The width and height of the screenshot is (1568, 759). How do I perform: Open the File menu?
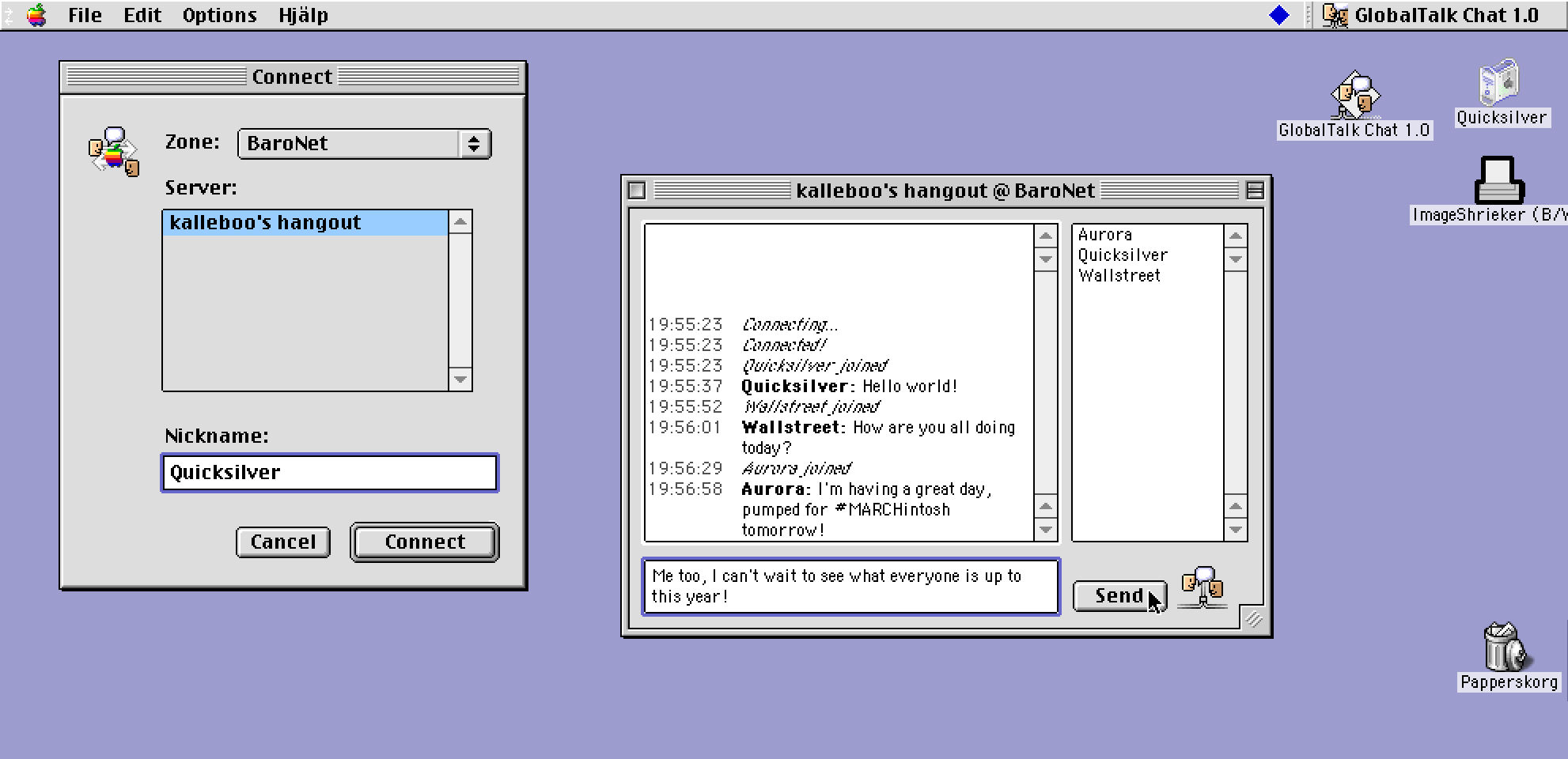tap(85, 15)
